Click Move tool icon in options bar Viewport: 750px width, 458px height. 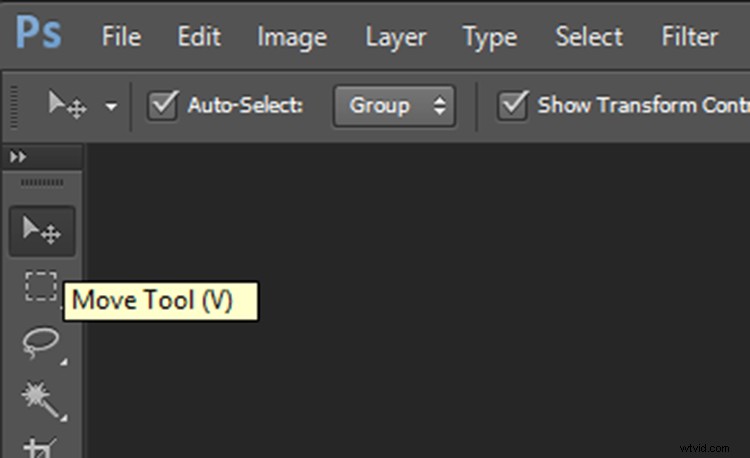point(68,106)
